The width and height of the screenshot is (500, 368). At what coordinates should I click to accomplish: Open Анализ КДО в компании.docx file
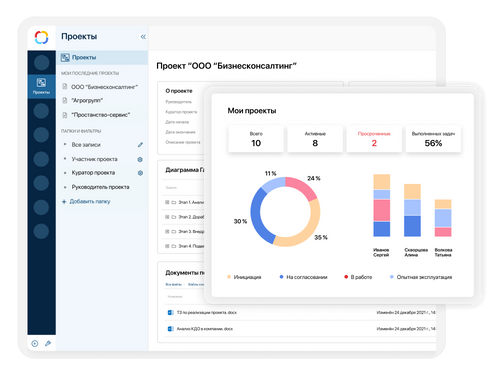pos(205,329)
